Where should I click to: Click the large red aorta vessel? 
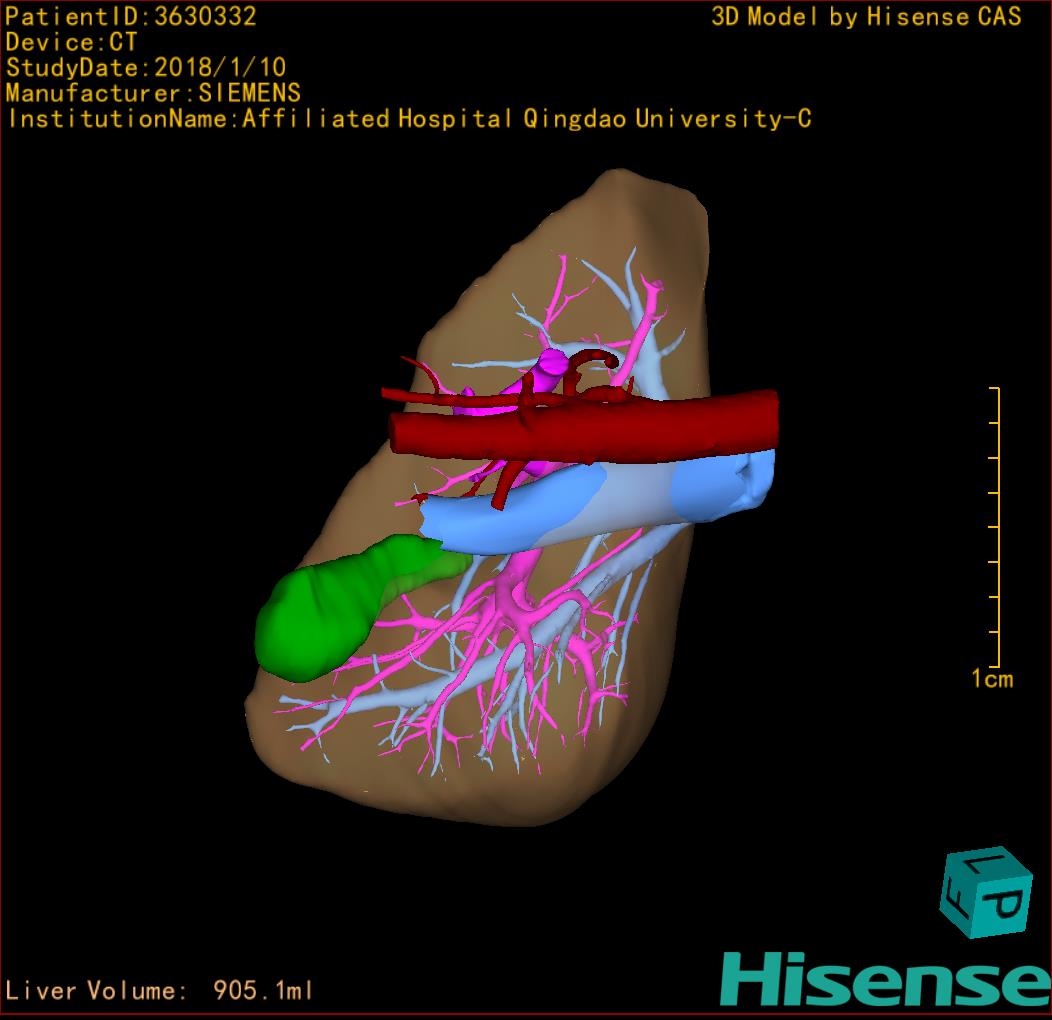pyautogui.click(x=584, y=427)
